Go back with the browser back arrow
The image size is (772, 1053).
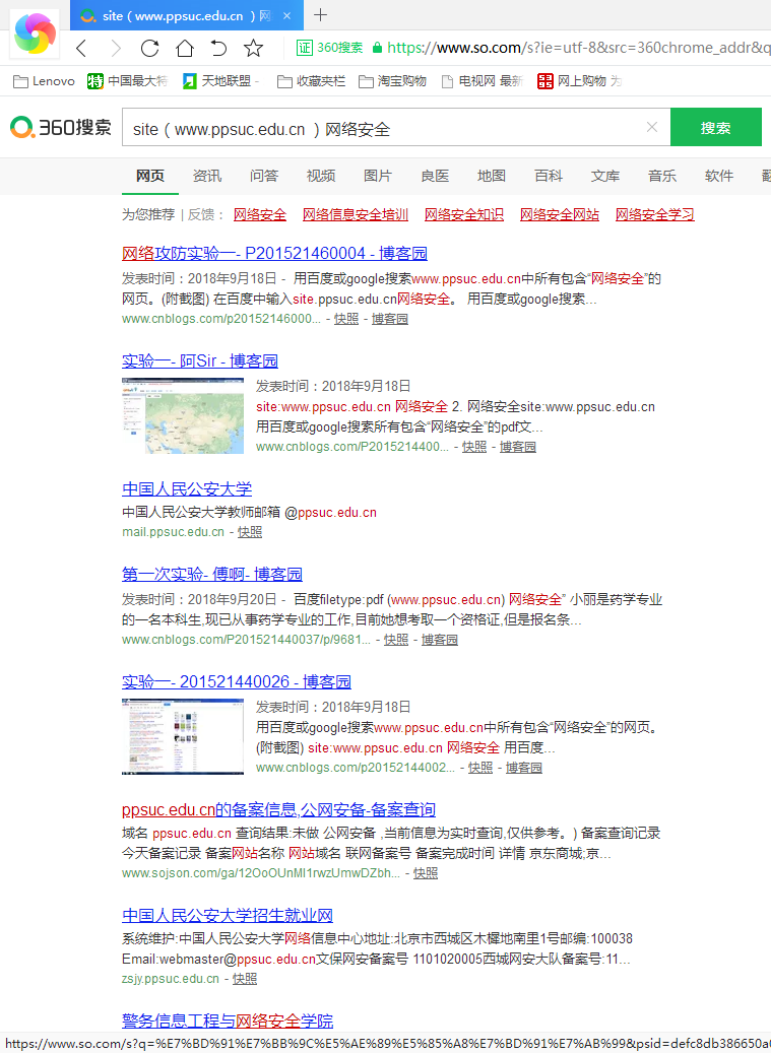click(81, 48)
